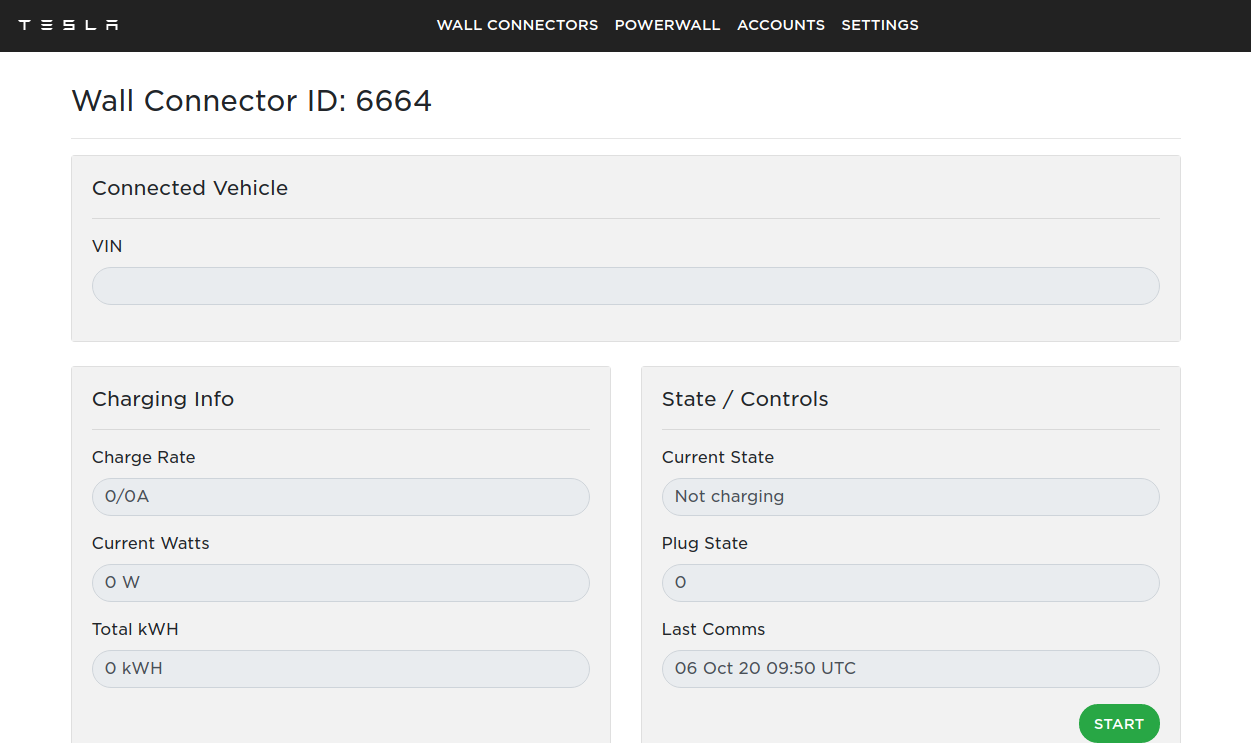
Task: Select the Charge Rate field showing 0/0A
Action: [x=341, y=497]
